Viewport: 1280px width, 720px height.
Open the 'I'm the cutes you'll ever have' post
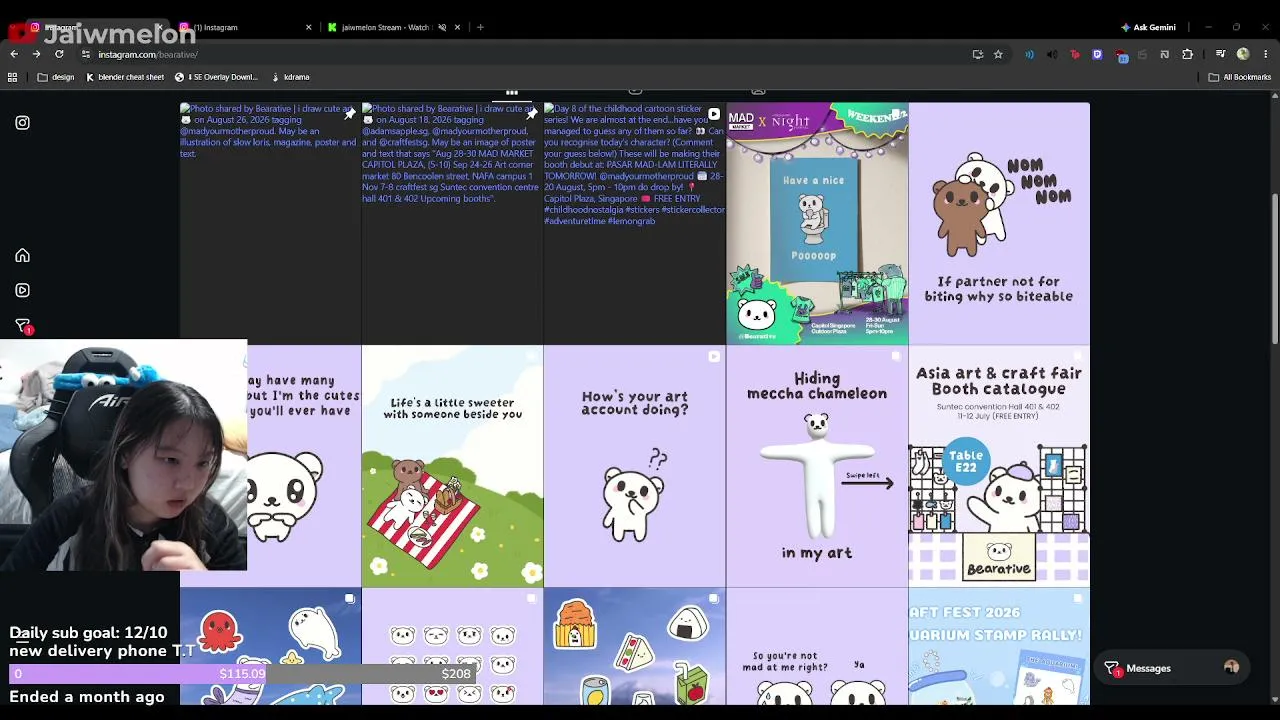304,466
